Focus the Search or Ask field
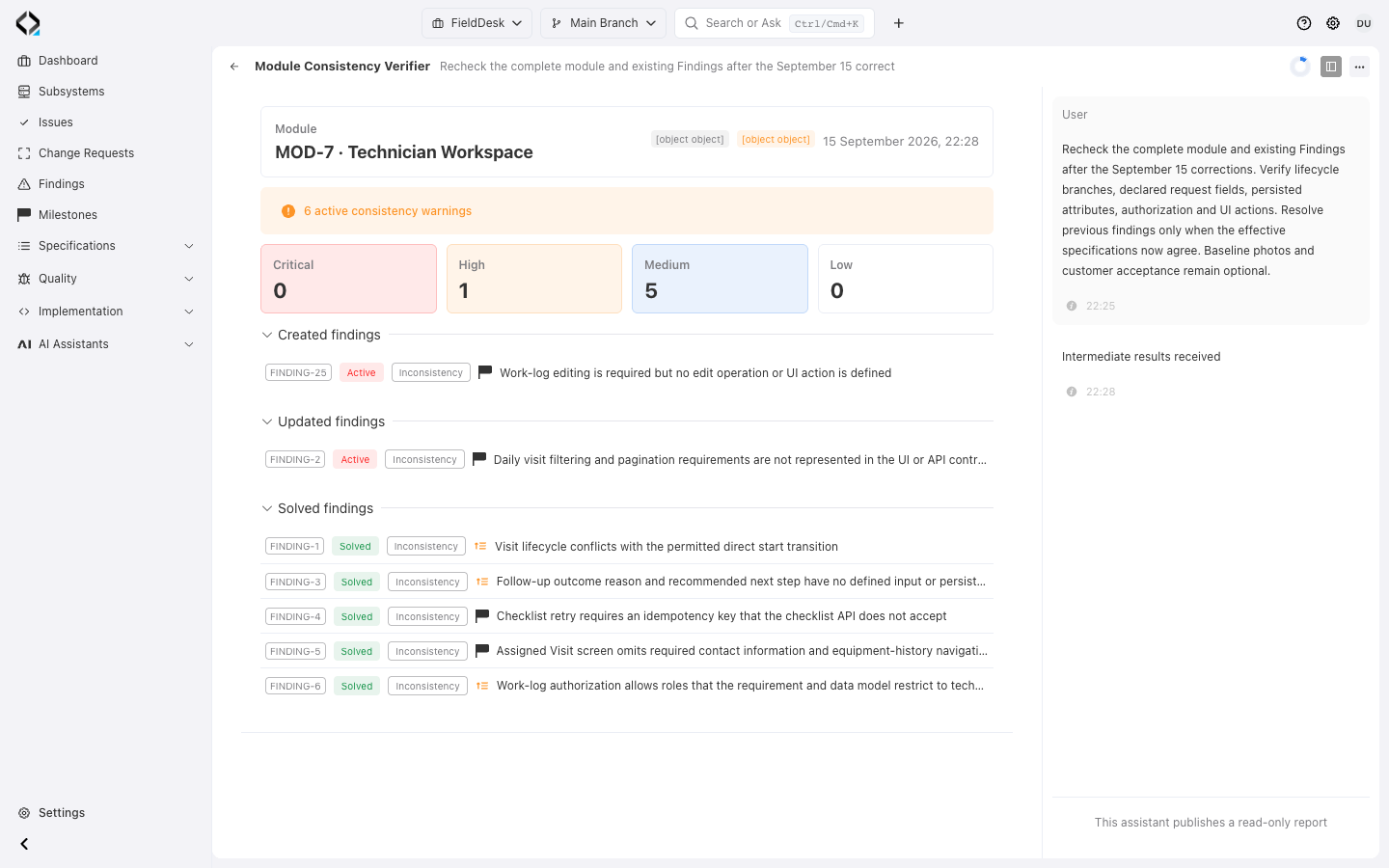This screenshot has height=868, width=1389. [x=775, y=23]
